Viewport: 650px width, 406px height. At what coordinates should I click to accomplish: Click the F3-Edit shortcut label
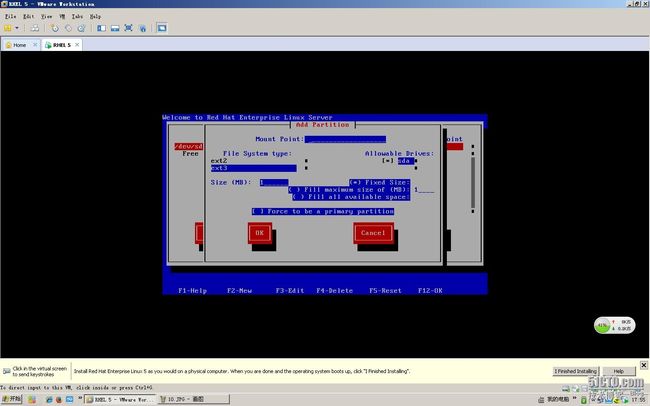[290, 291]
